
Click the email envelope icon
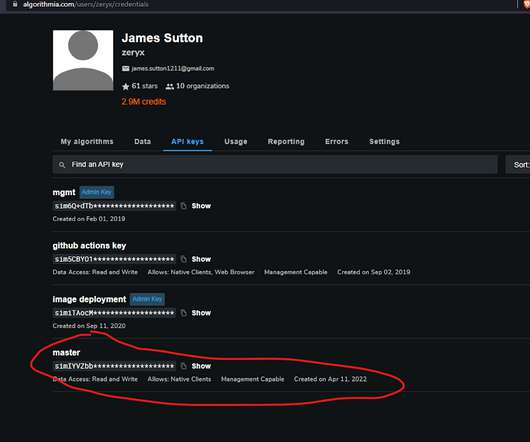125,69
